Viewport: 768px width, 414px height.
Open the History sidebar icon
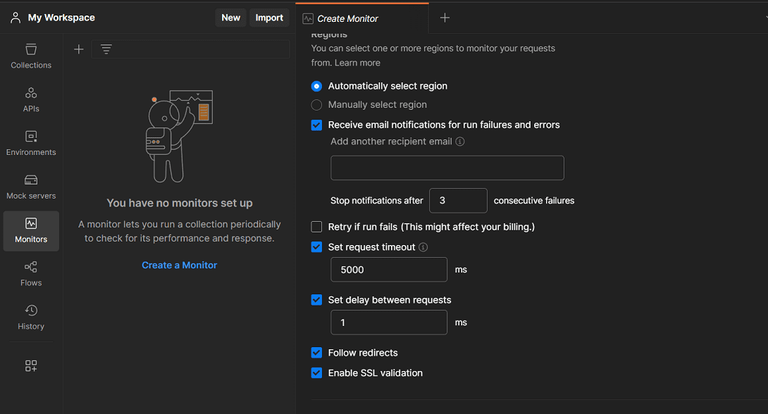coord(31,316)
